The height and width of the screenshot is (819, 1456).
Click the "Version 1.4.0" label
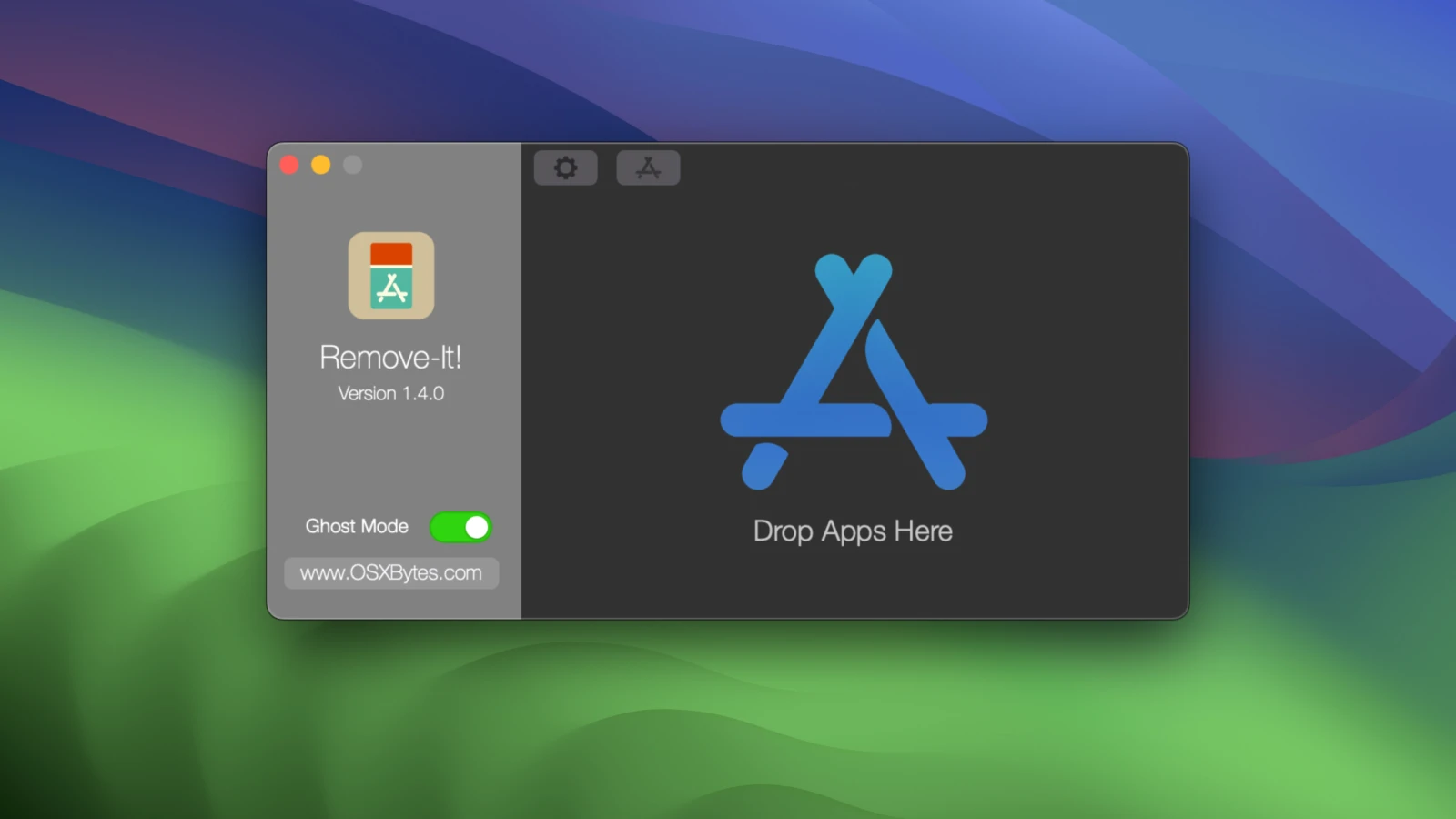(391, 394)
